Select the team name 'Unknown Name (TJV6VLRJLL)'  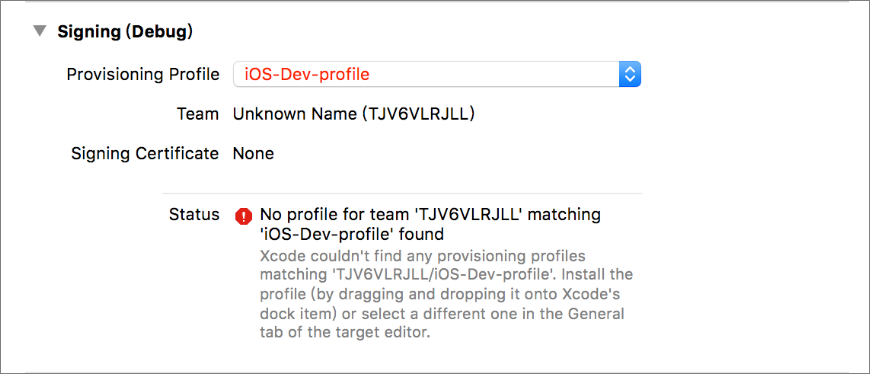tap(353, 114)
